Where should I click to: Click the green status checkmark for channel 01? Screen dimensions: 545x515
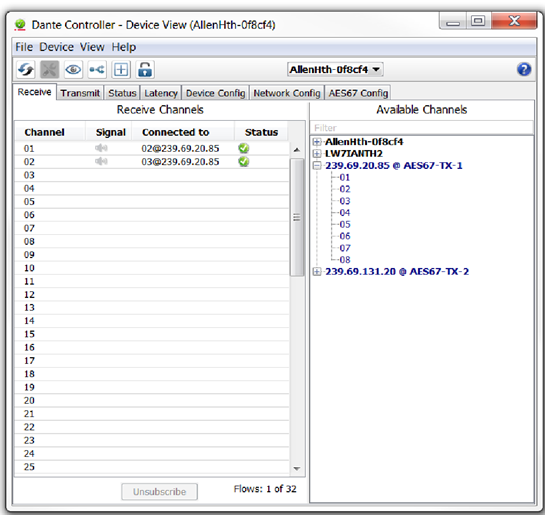(x=244, y=148)
